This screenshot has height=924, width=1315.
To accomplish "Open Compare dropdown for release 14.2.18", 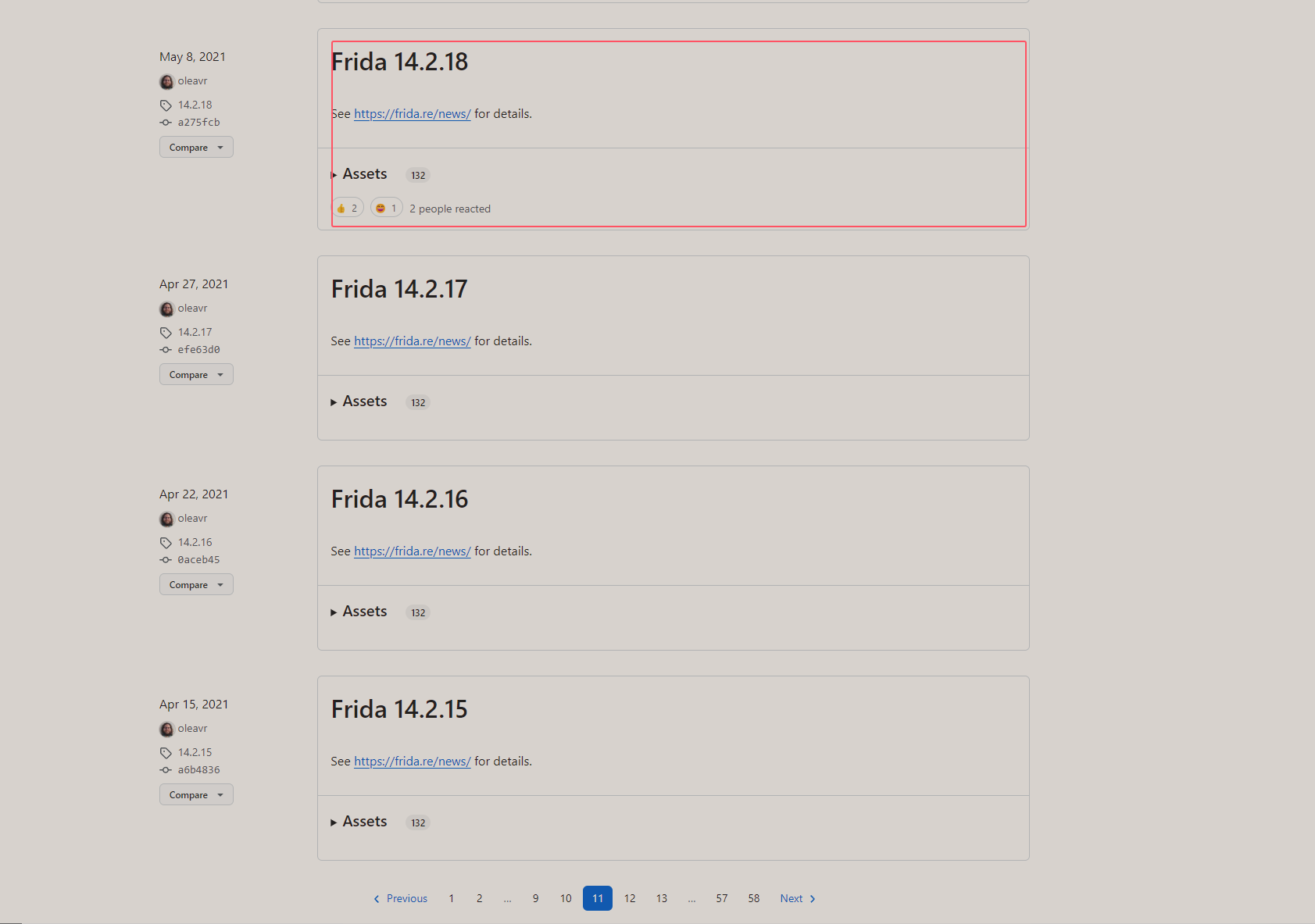I will point(196,147).
